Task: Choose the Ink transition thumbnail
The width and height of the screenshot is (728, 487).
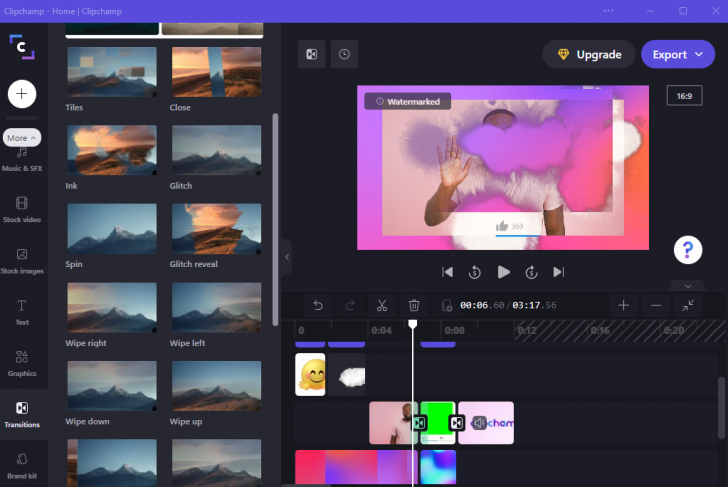Action: [112, 150]
